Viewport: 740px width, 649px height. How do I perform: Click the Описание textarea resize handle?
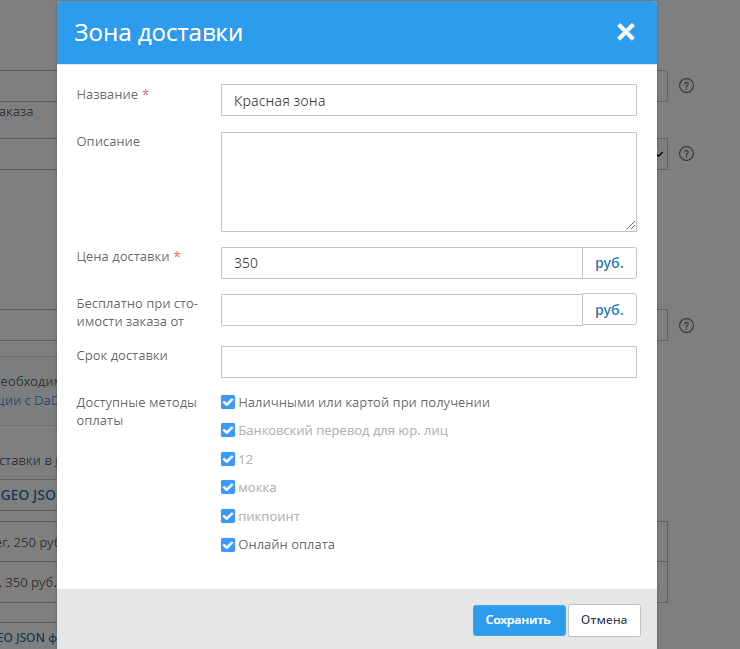(x=631, y=226)
